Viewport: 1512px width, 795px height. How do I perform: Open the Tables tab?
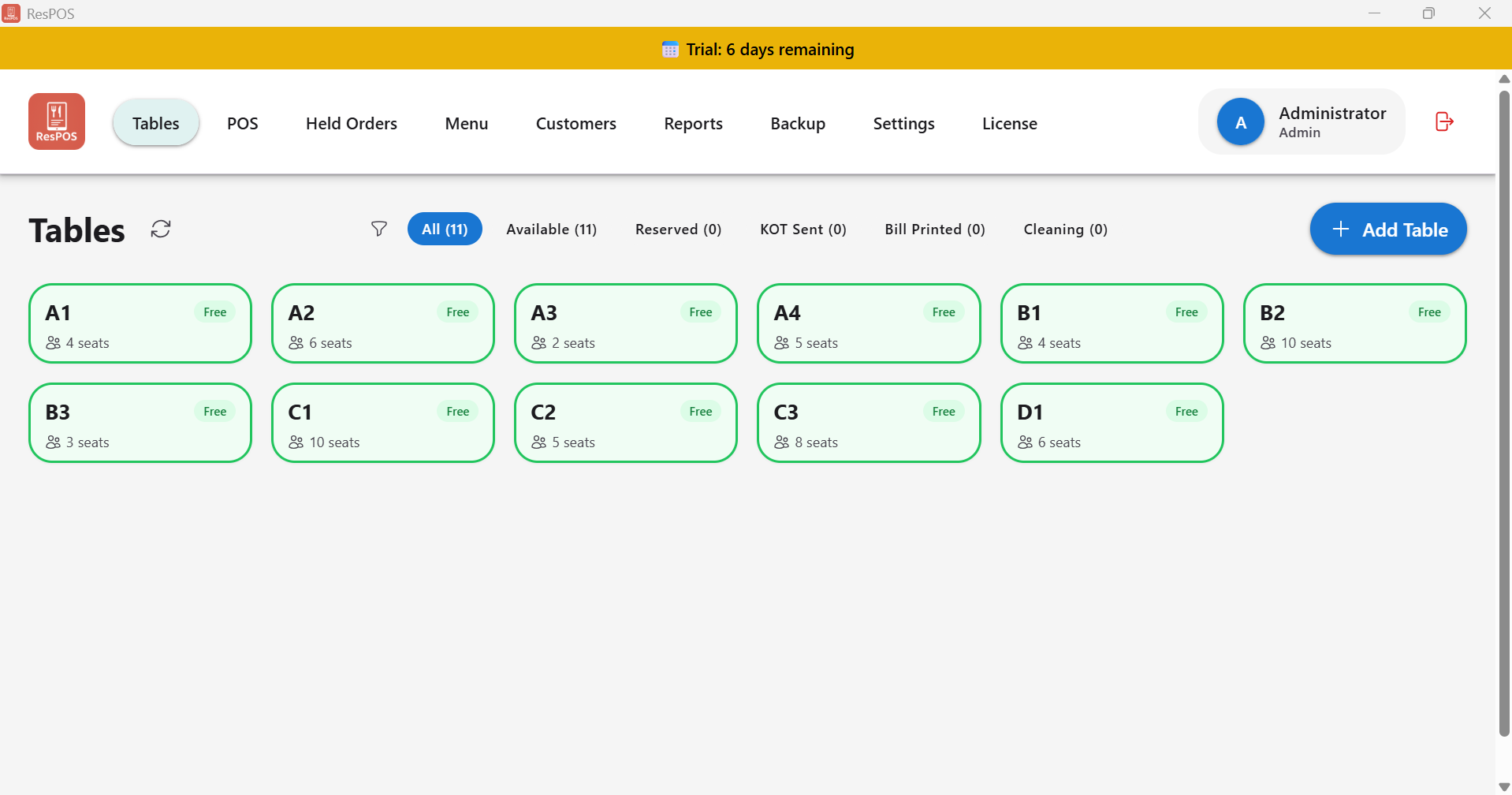coord(156,123)
